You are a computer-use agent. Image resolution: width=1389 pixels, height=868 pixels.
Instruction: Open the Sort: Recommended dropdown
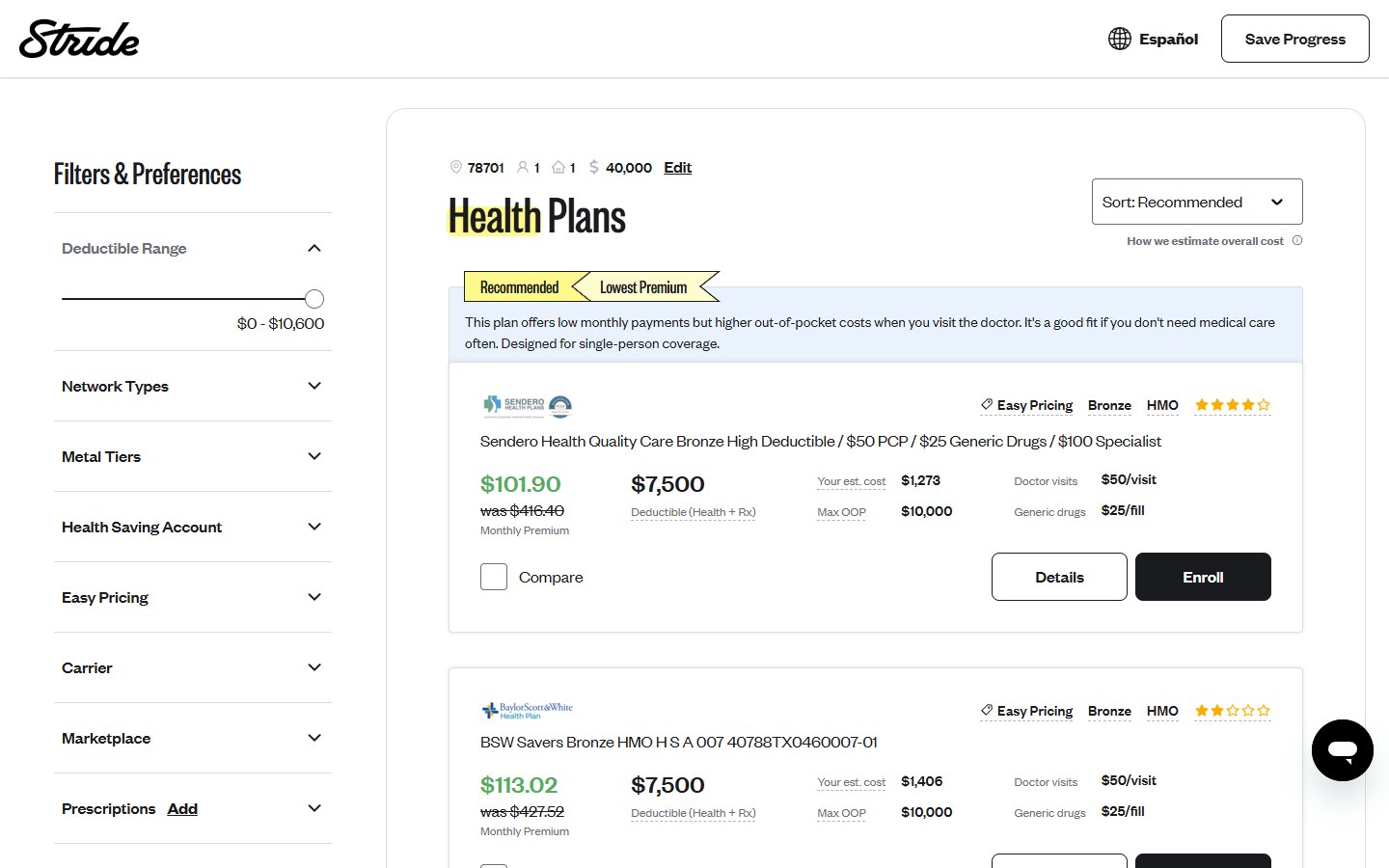tap(1197, 202)
